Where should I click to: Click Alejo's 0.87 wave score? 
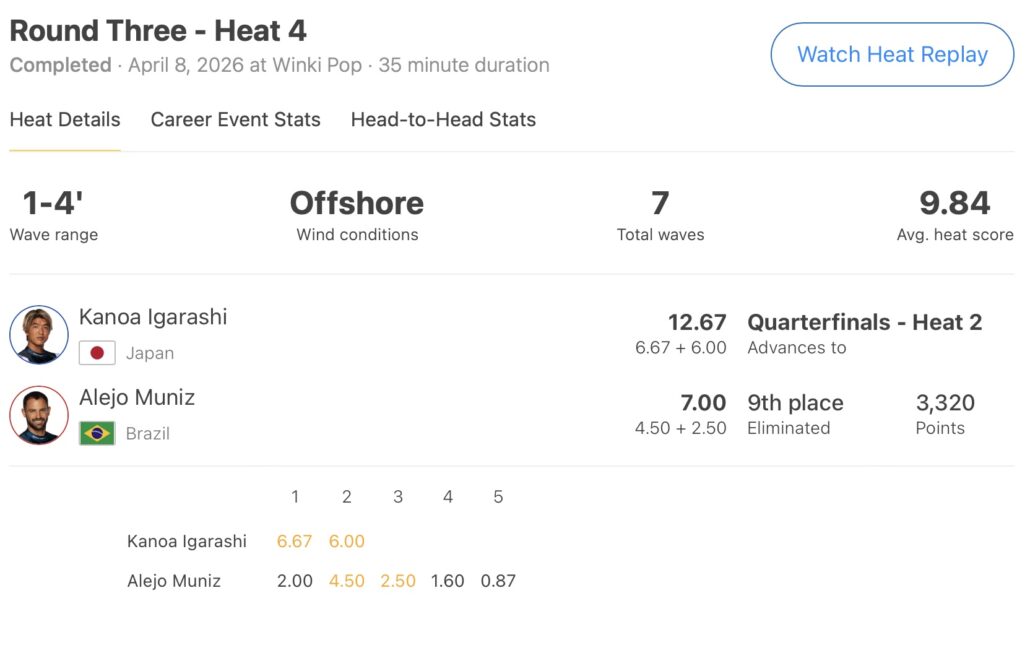(x=498, y=581)
